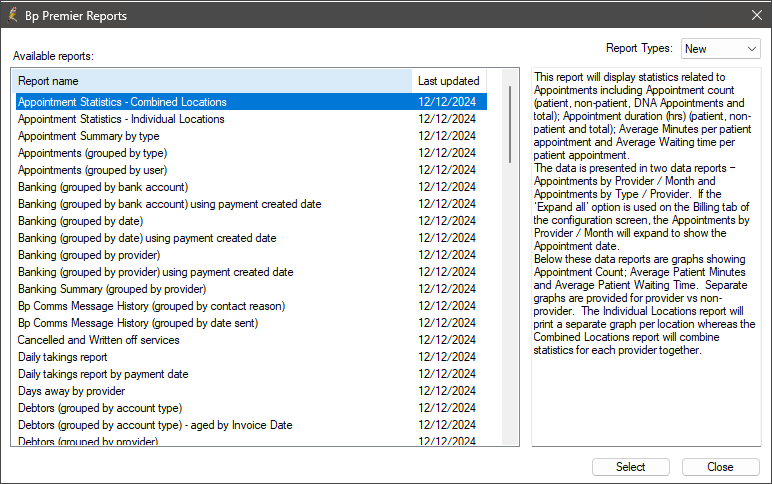
Task: Click the reports list scrollbar thumb
Action: (510, 125)
